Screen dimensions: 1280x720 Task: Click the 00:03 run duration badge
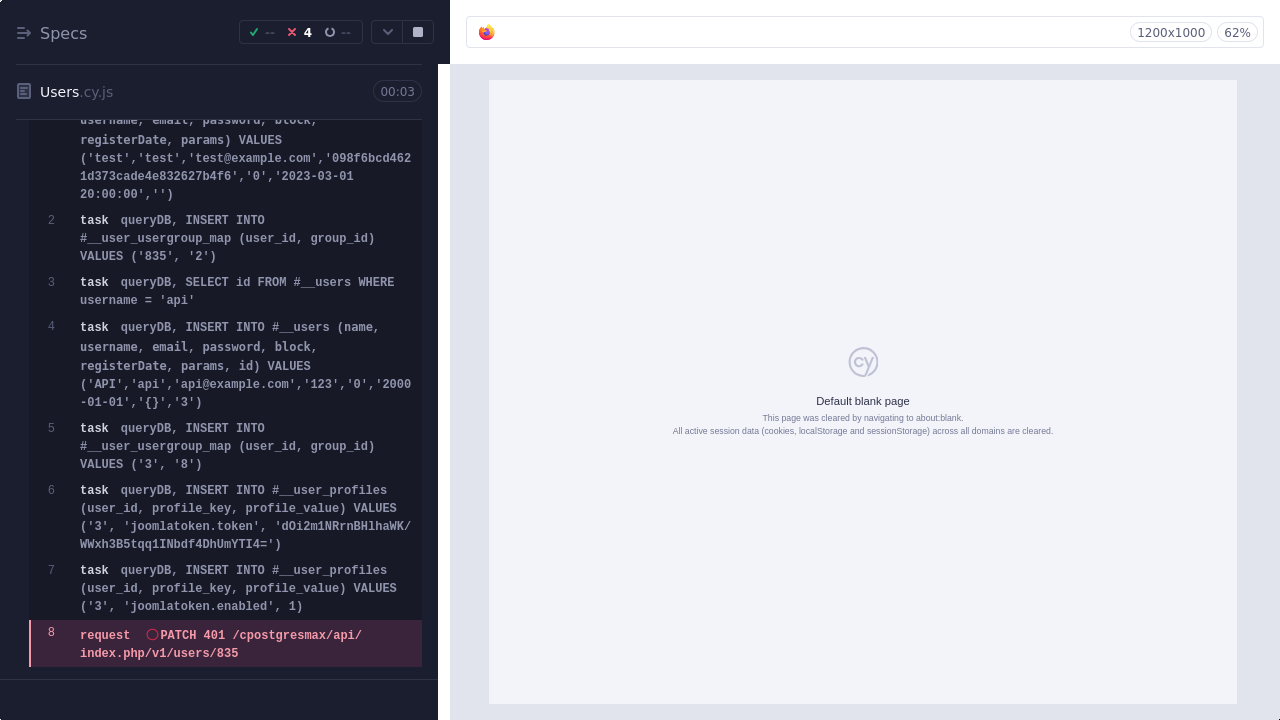coord(397,92)
